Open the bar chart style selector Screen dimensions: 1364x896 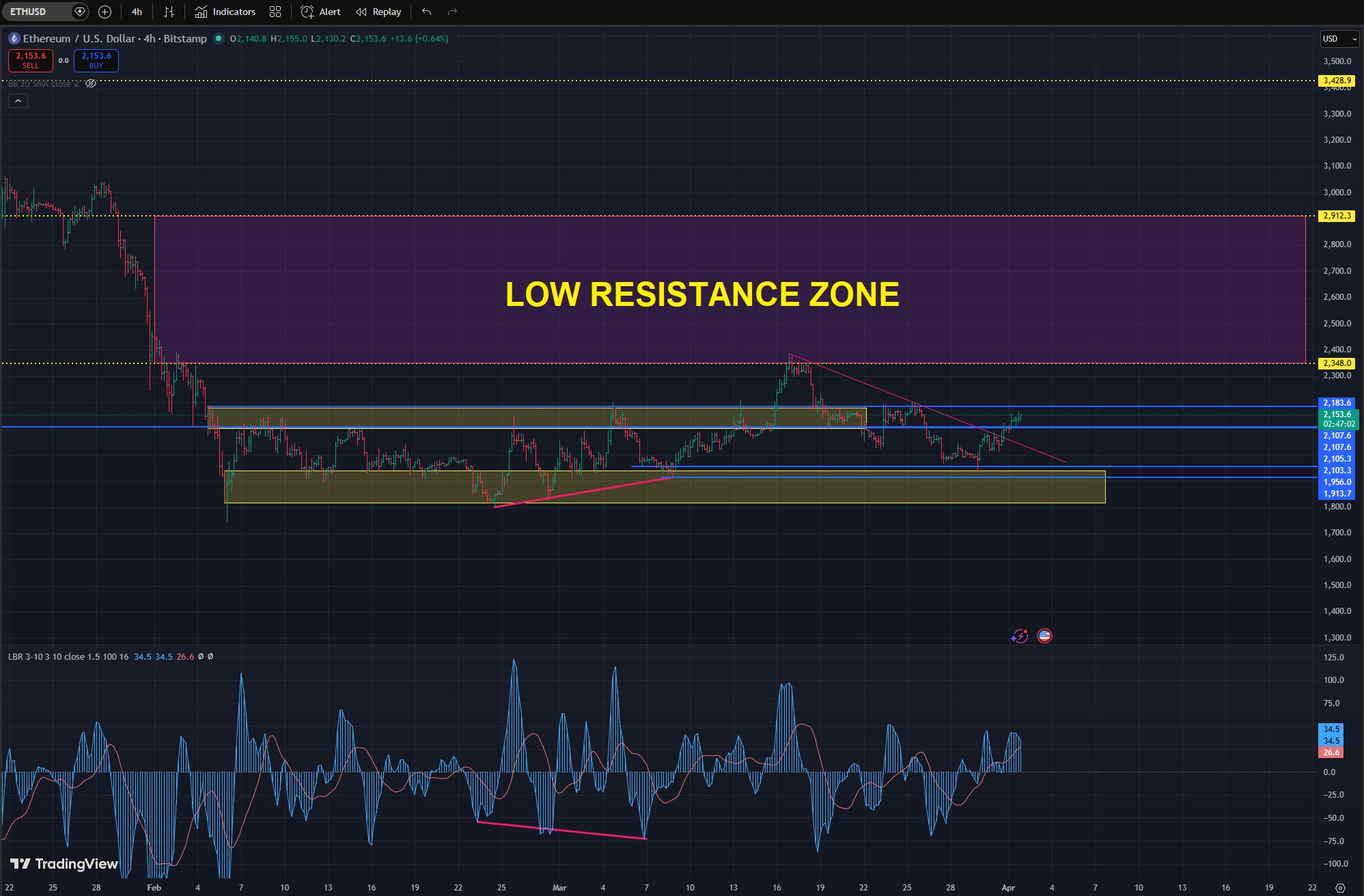tap(169, 12)
